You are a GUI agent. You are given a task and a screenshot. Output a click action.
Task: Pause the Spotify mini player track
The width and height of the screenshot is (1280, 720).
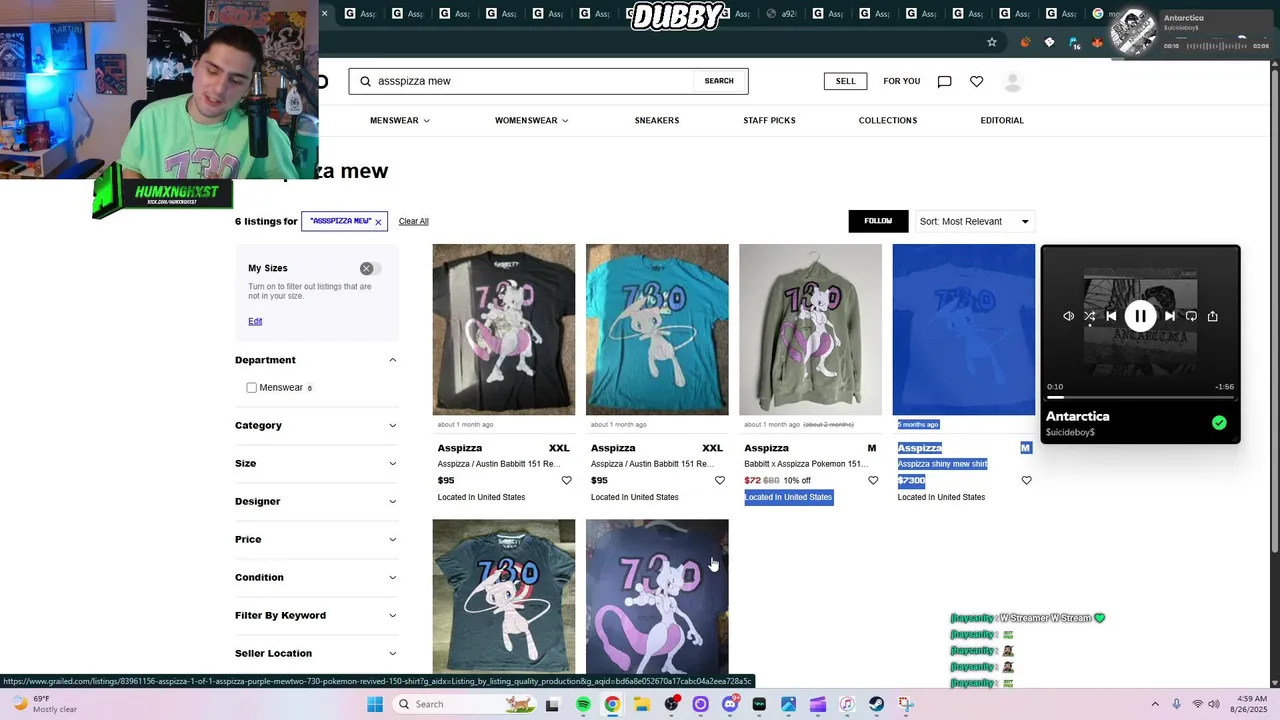click(1140, 316)
